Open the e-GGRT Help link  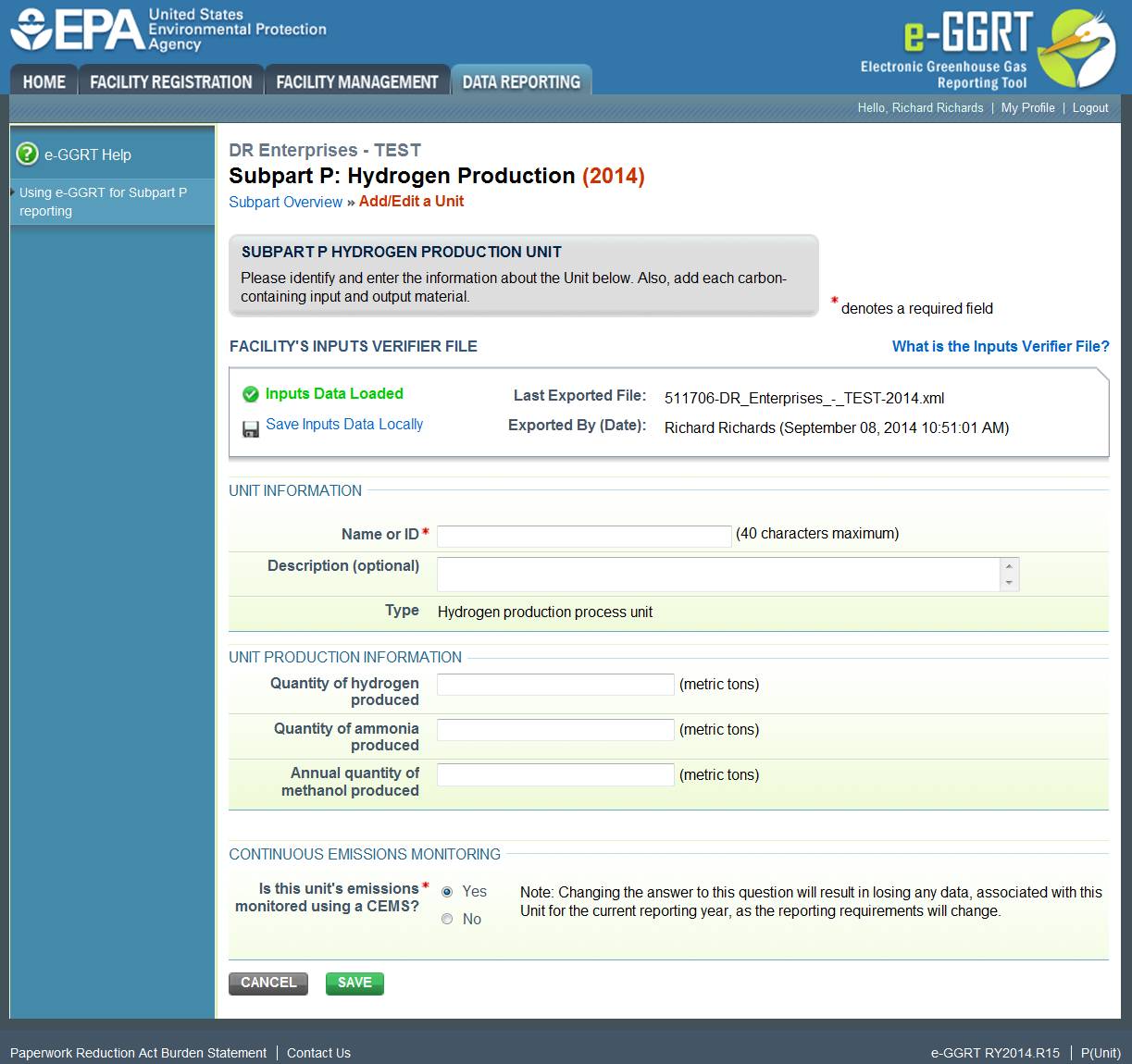pyautogui.click(x=88, y=155)
